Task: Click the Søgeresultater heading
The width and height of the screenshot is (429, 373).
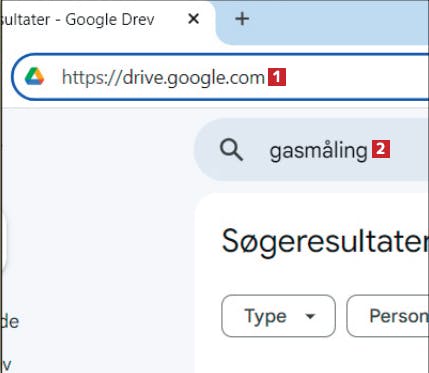Action: pyautogui.click(x=325, y=242)
